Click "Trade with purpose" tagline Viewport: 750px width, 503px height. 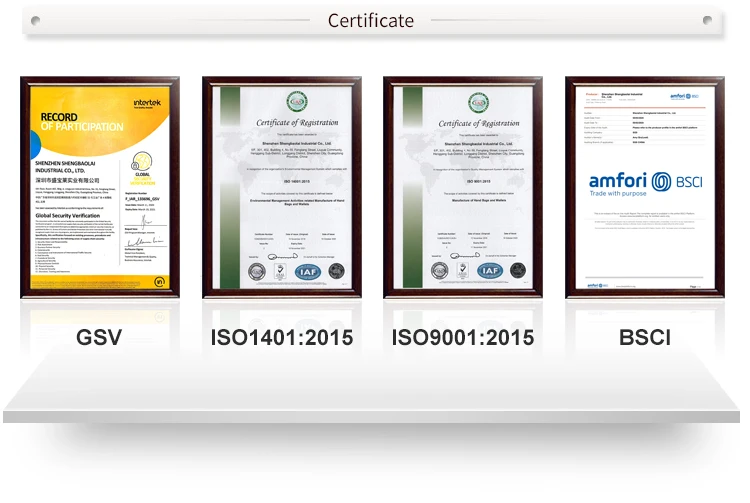pos(618,194)
